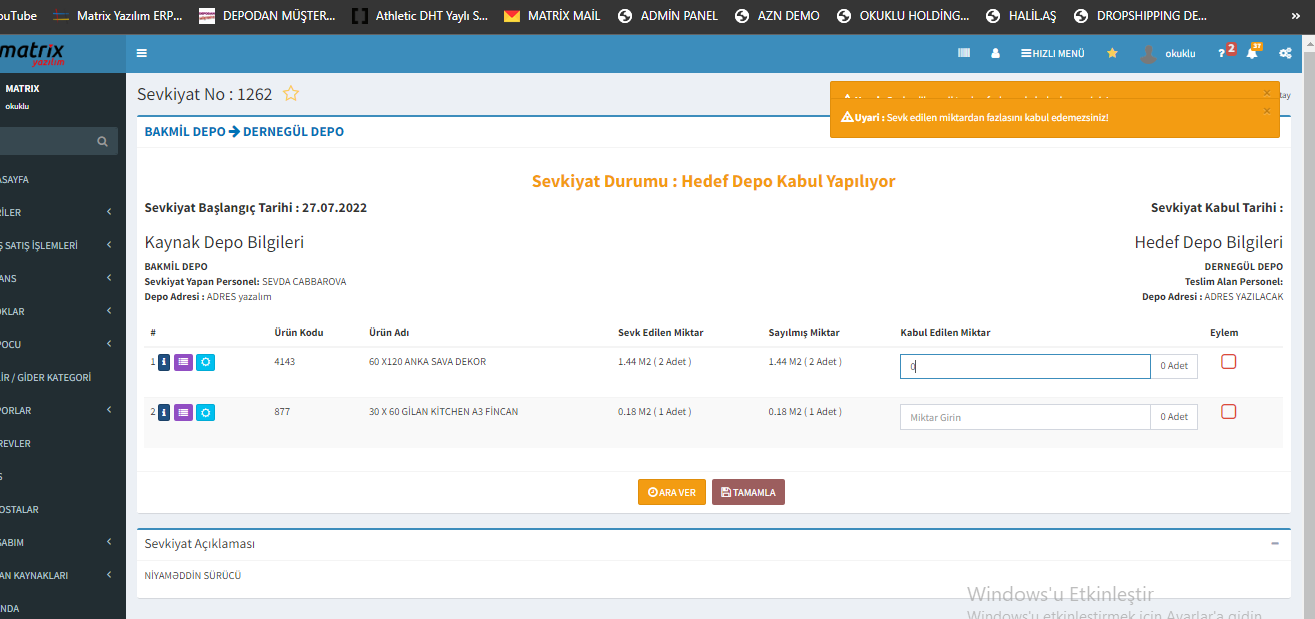This screenshot has height=619, width=1315.
Task: Favorite Sevkiyat No 1262 with star outline
Action: point(291,94)
